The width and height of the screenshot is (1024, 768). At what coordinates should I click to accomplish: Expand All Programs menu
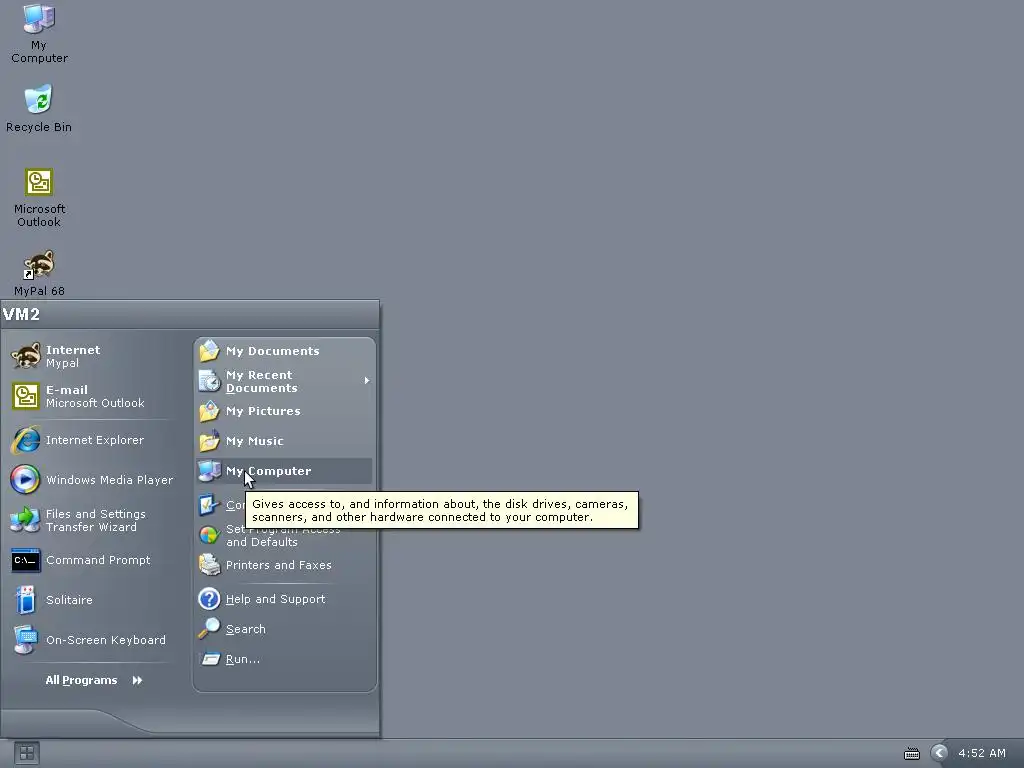point(94,680)
